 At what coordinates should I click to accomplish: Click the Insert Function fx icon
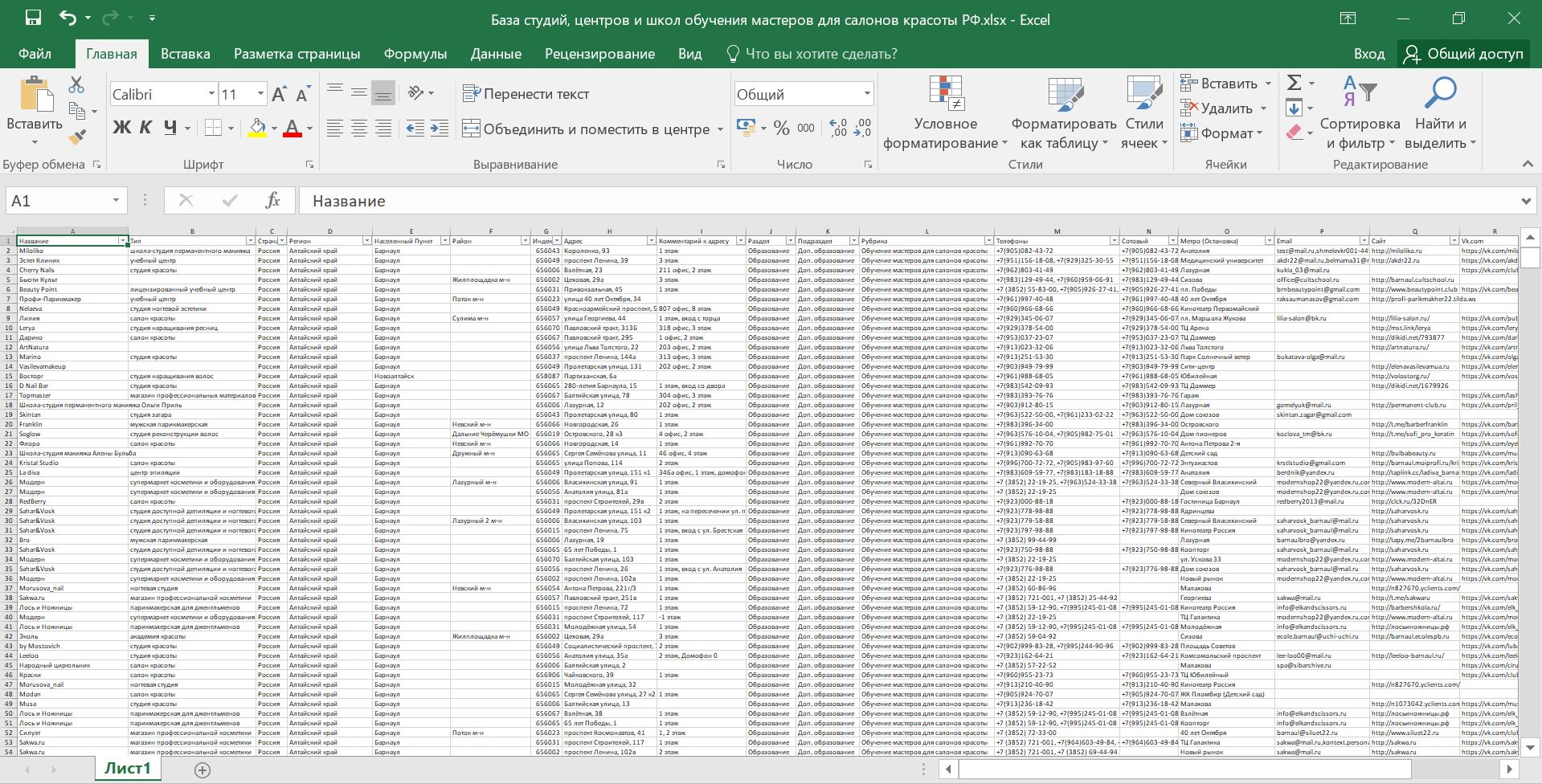(272, 201)
